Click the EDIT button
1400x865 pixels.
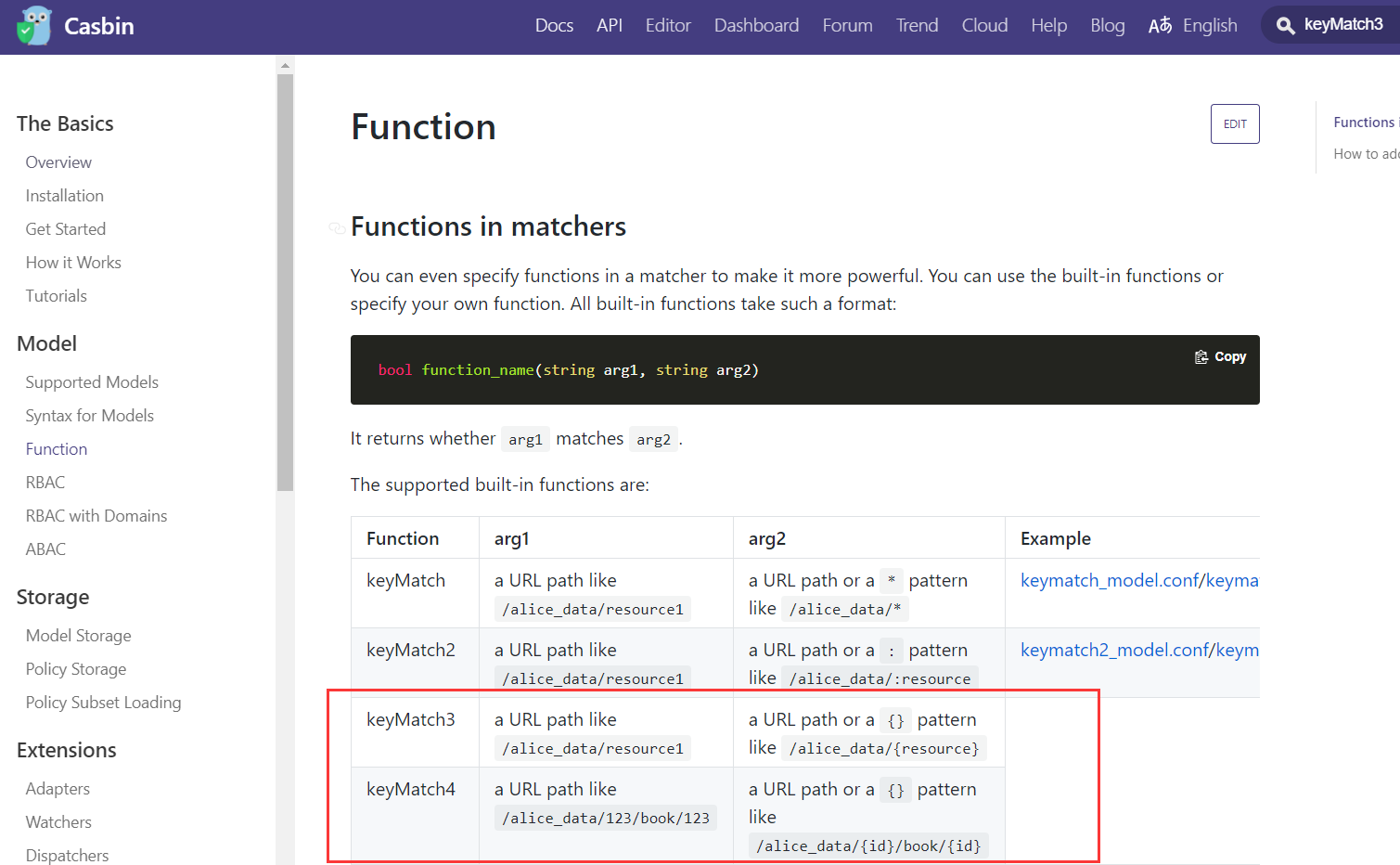tap(1235, 123)
